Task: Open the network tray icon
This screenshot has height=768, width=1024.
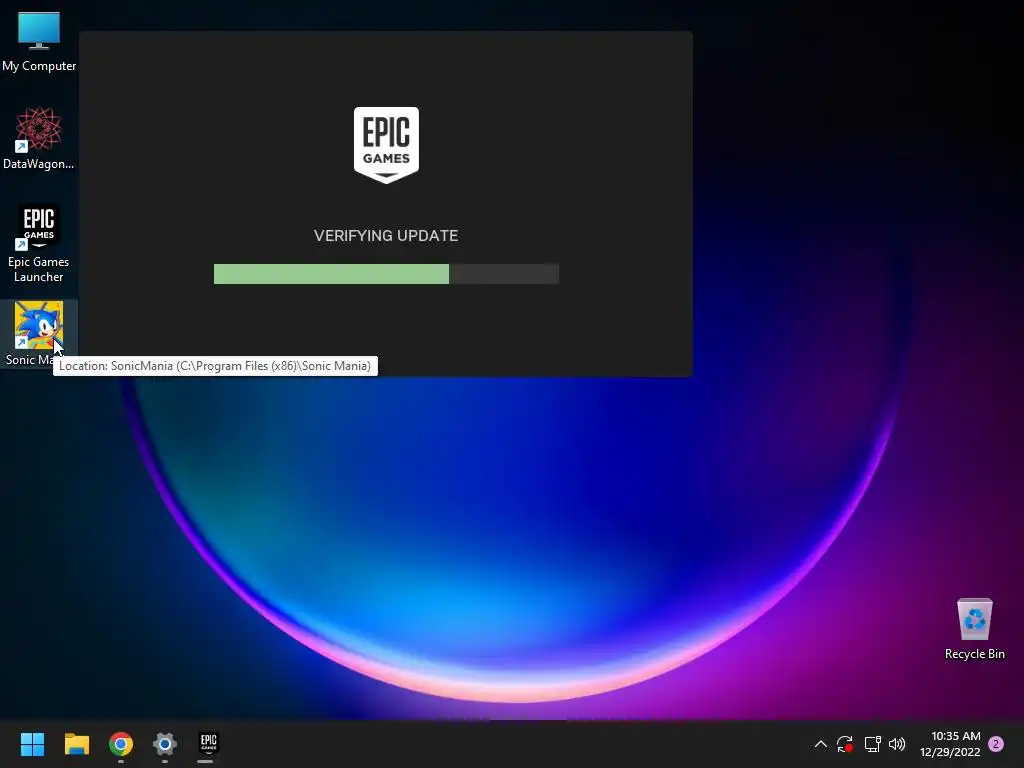Action: click(x=872, y=744)
